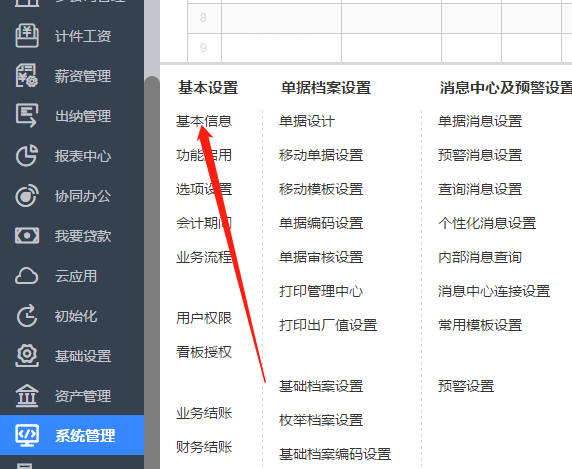Select the 报表中心 pie chart icon

pyautogui.click(x=27, y=156)
